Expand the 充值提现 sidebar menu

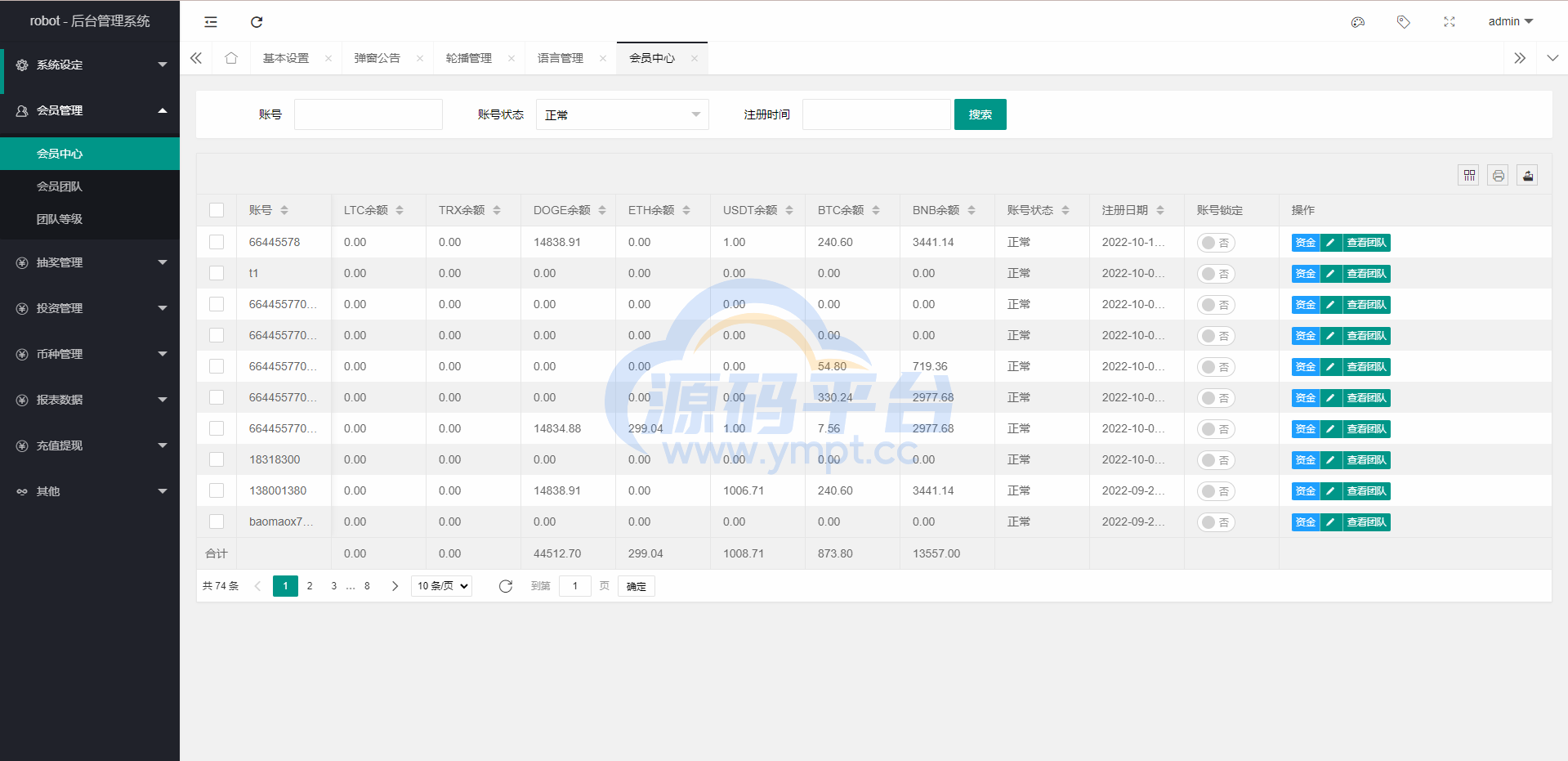tap(90, 445)
